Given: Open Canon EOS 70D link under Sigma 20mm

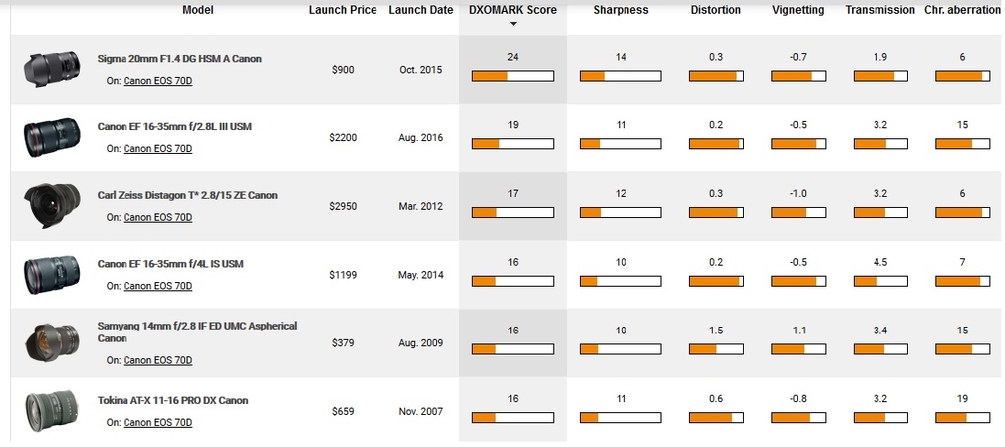Looking at the screenshot, I should click(x=158, y=81).
